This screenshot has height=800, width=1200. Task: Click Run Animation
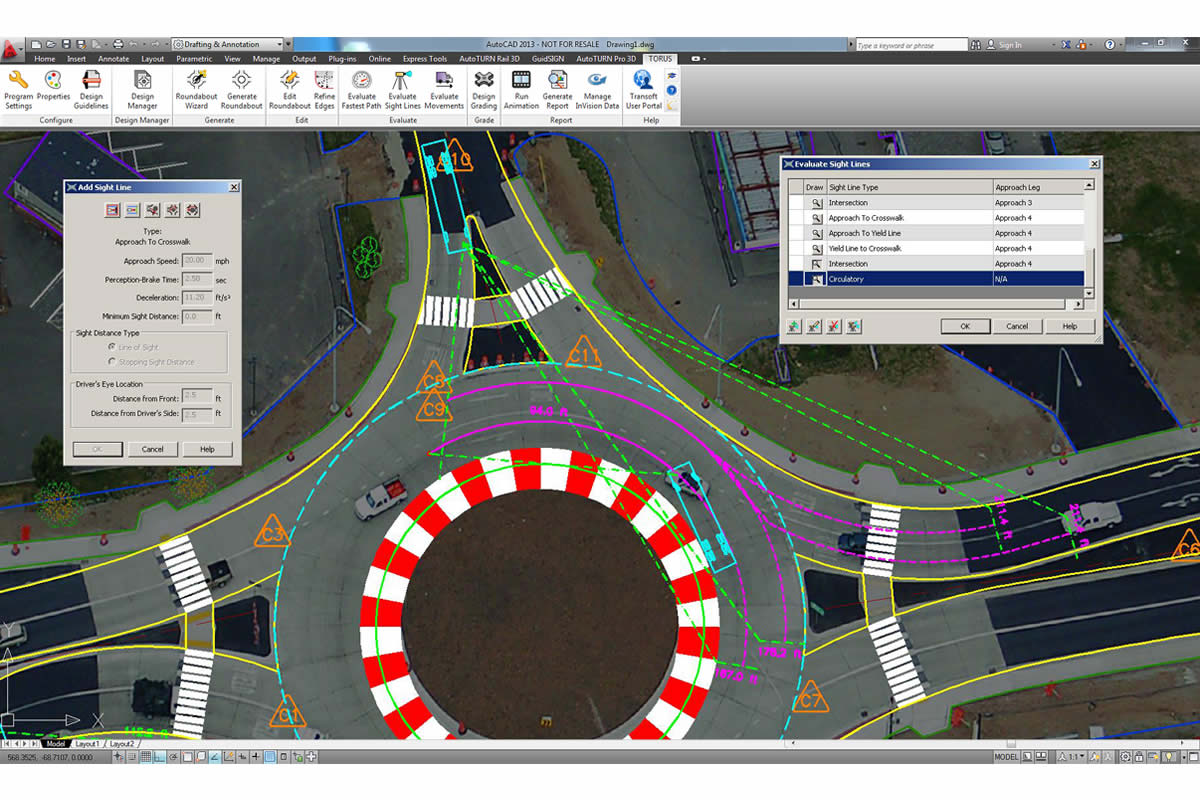(521, 89)
